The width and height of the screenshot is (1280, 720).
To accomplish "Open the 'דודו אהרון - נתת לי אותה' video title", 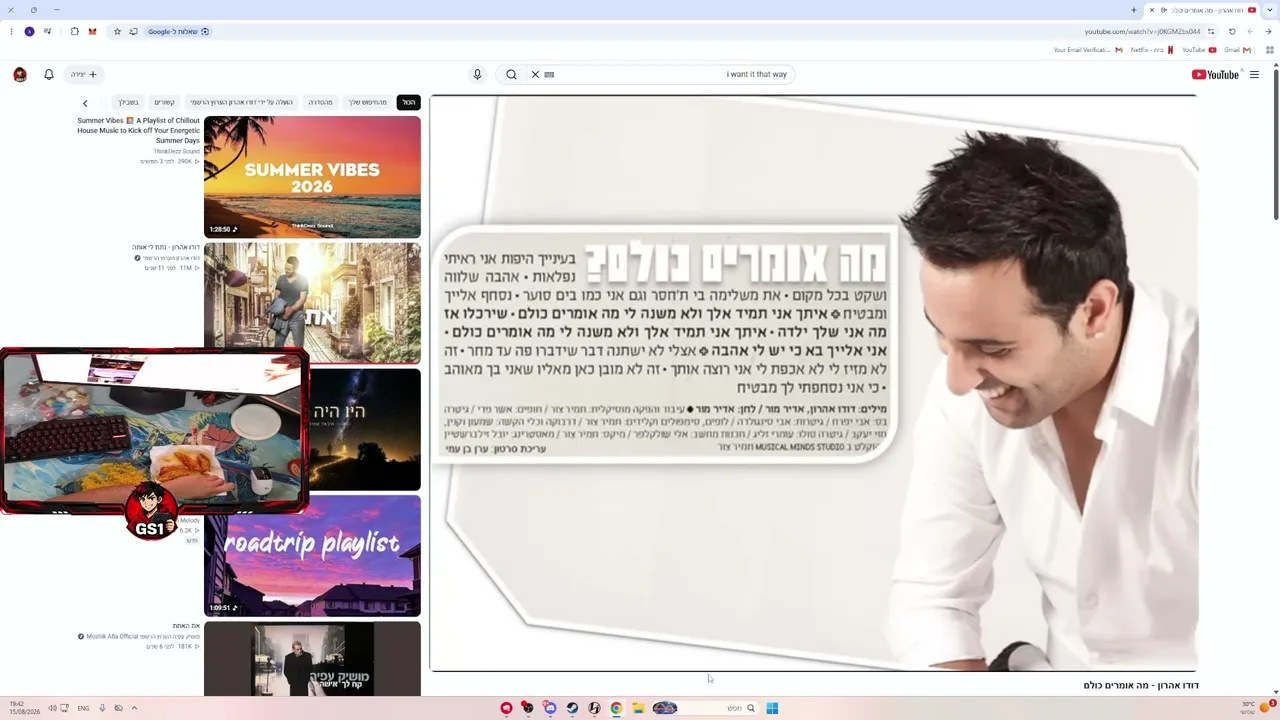I will click(x=166, y=247).
